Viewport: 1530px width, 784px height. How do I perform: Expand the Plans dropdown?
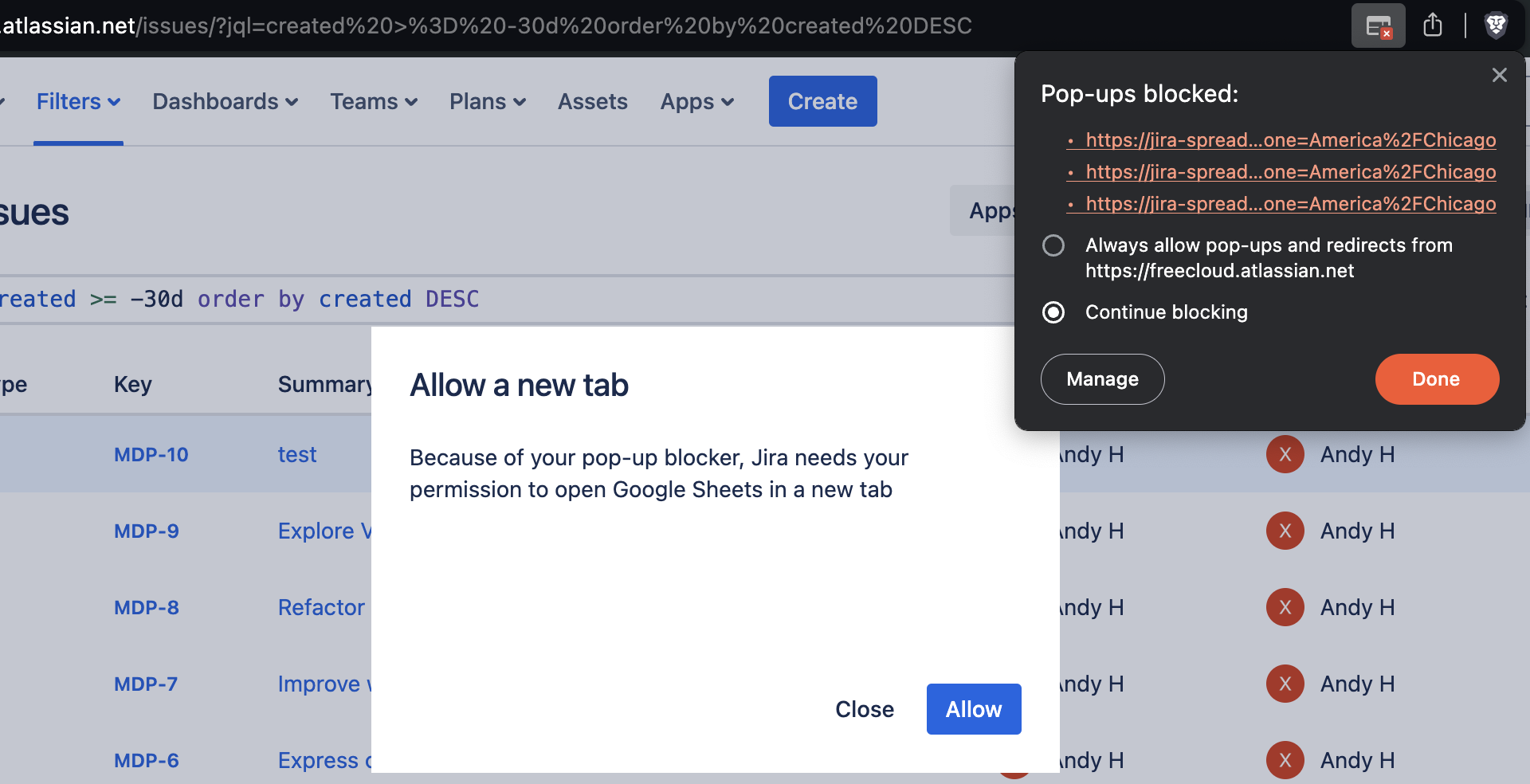(488, 102)
